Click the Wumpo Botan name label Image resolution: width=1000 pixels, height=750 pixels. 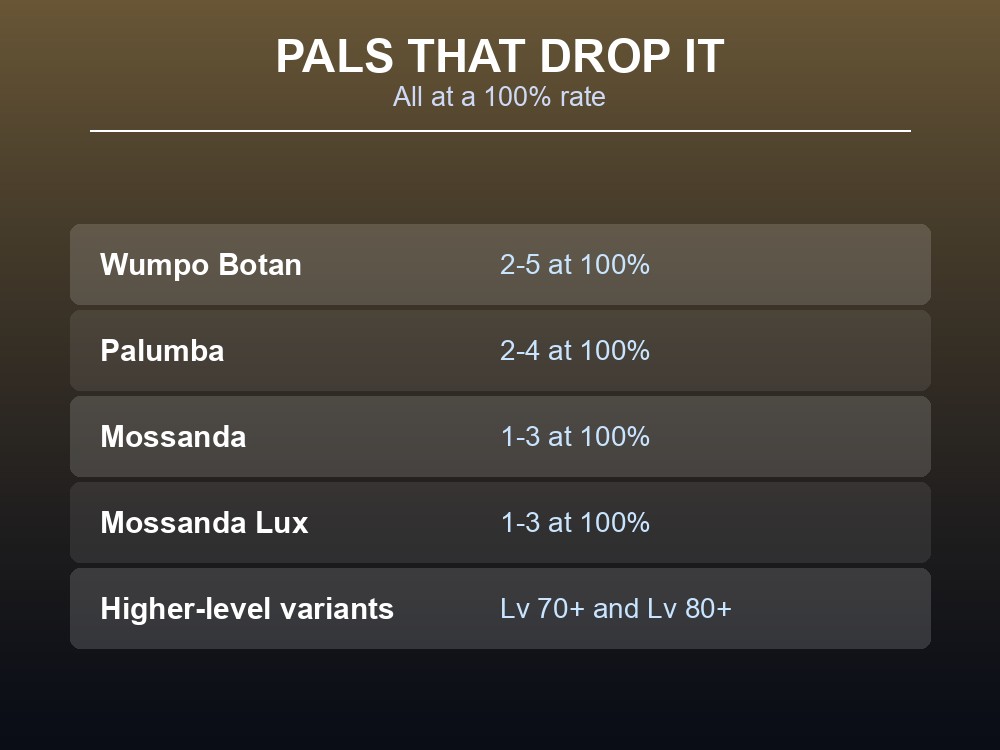pos(201,265)
